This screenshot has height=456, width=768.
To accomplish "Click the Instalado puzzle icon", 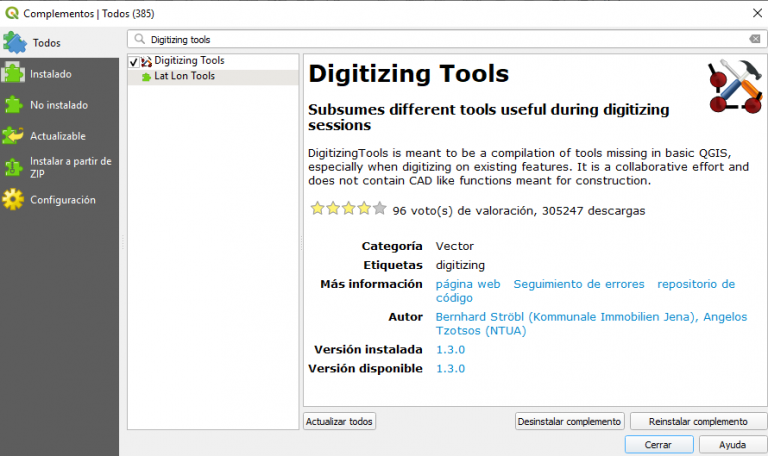I will (13, 74).
